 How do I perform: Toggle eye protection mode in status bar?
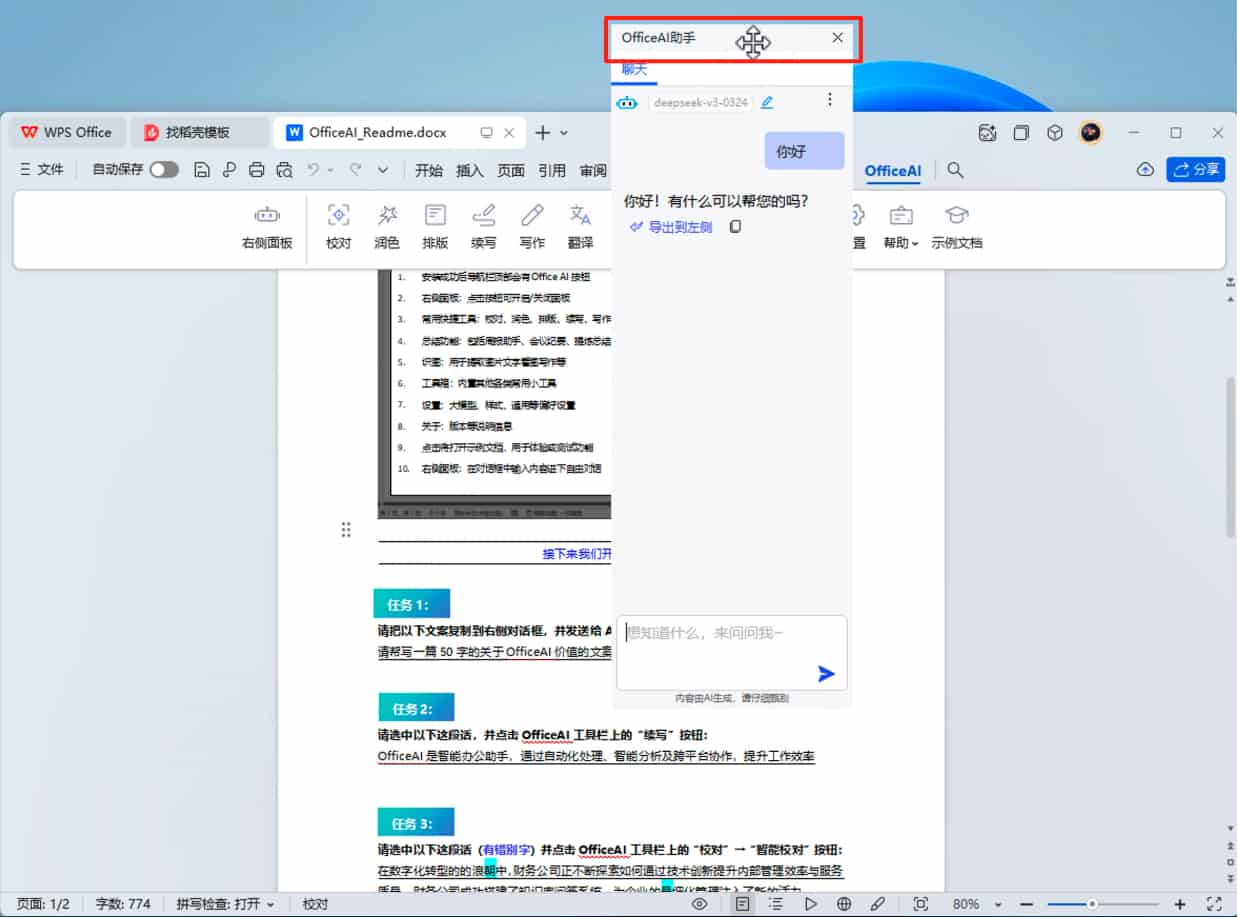tap(699, 904)
